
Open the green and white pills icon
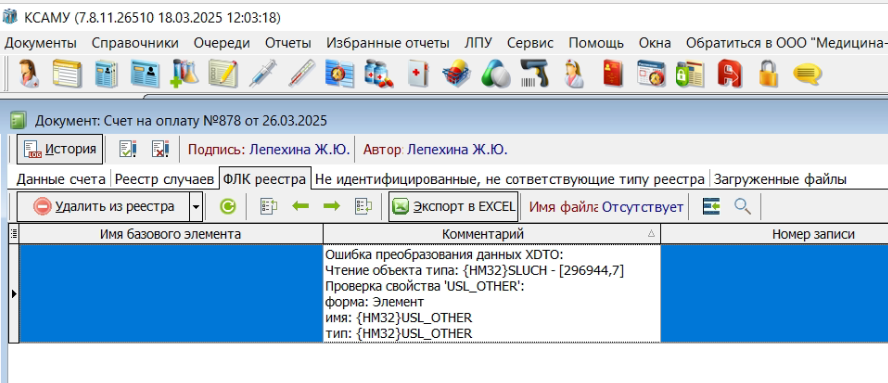point(496,74)
